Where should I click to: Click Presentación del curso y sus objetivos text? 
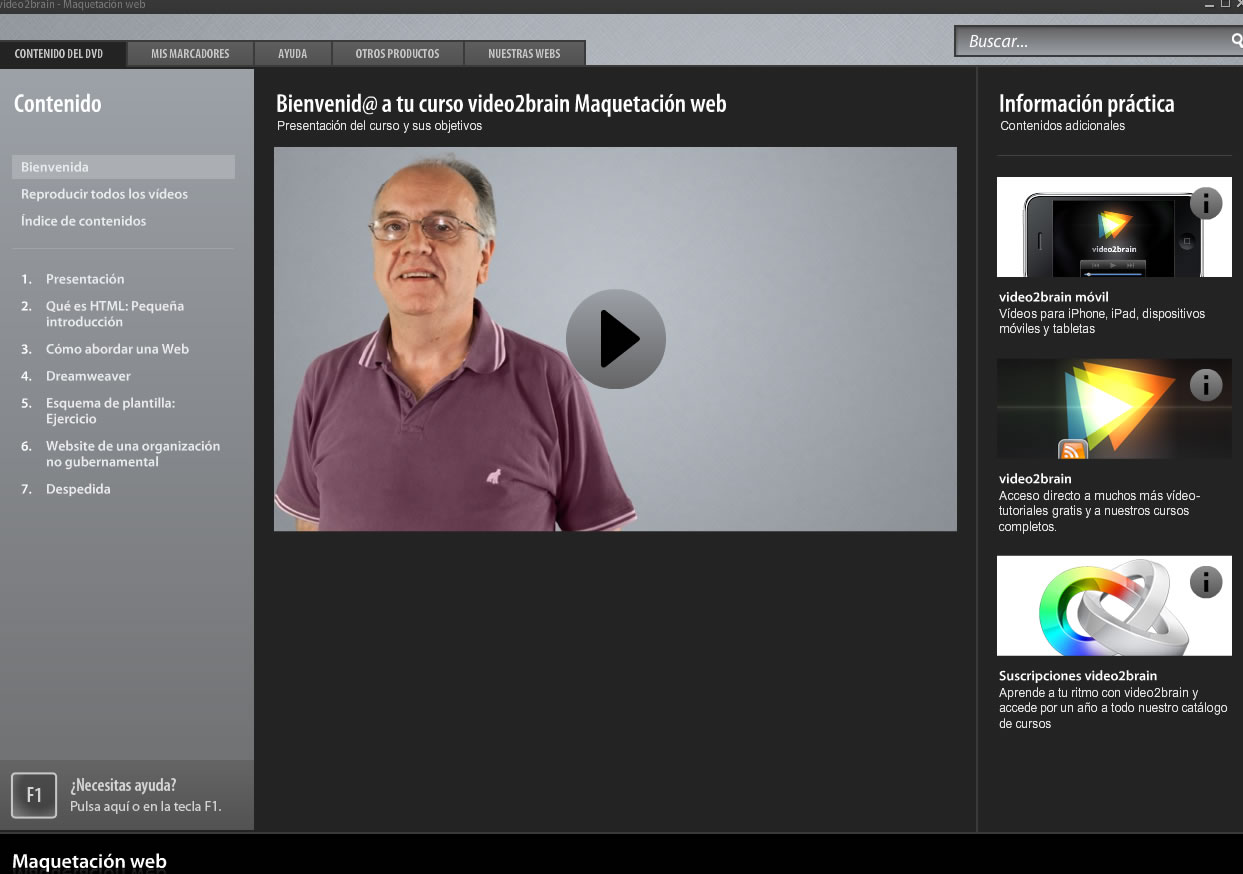pyautogui.click(x=380, y=126)
